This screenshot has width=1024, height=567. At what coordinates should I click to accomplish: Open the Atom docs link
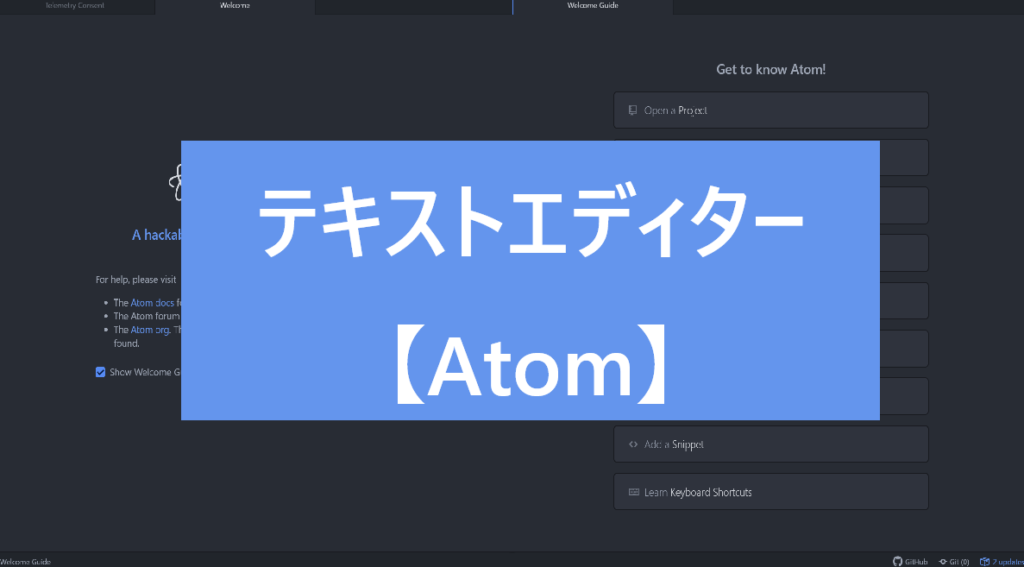tap(152, 303)
